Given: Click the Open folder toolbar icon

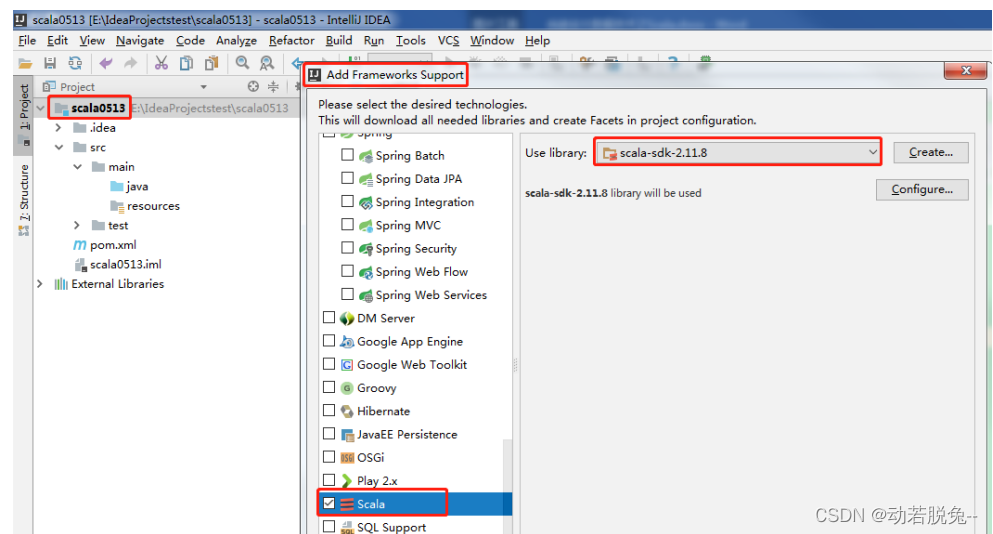Looking at the screenshot, I should [x=25, y=63].
